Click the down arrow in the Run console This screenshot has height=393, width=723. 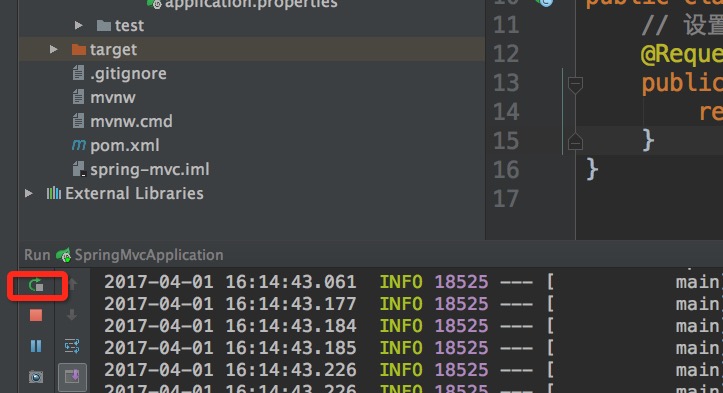72,316
